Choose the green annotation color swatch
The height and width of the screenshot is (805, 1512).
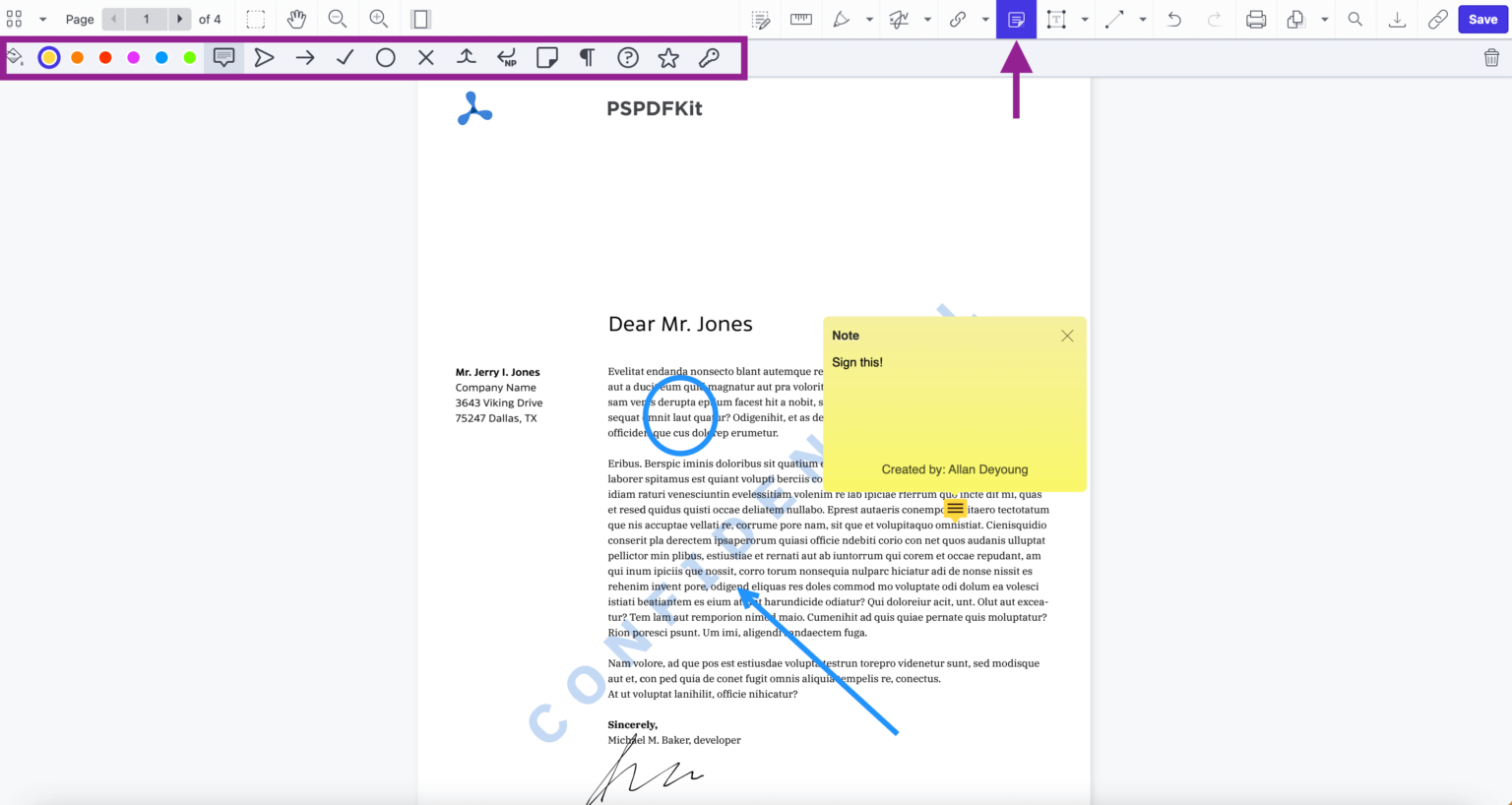click(x=189, y=57)
